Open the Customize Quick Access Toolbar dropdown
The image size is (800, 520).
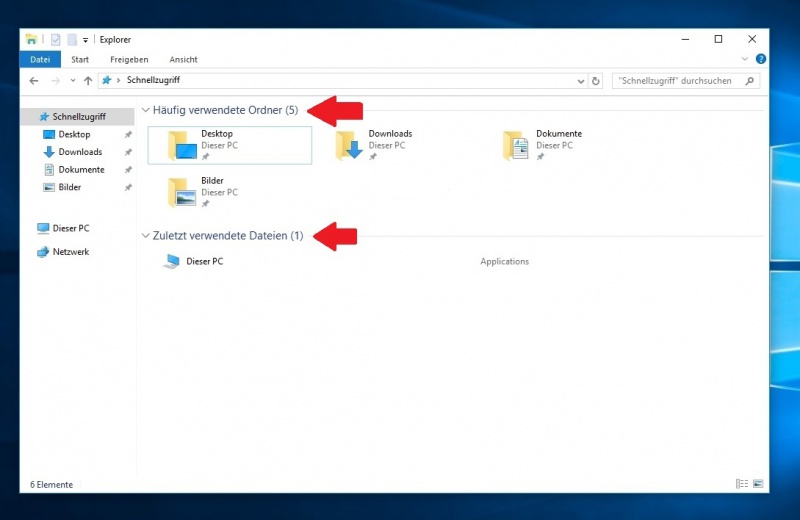coord(85,40)
